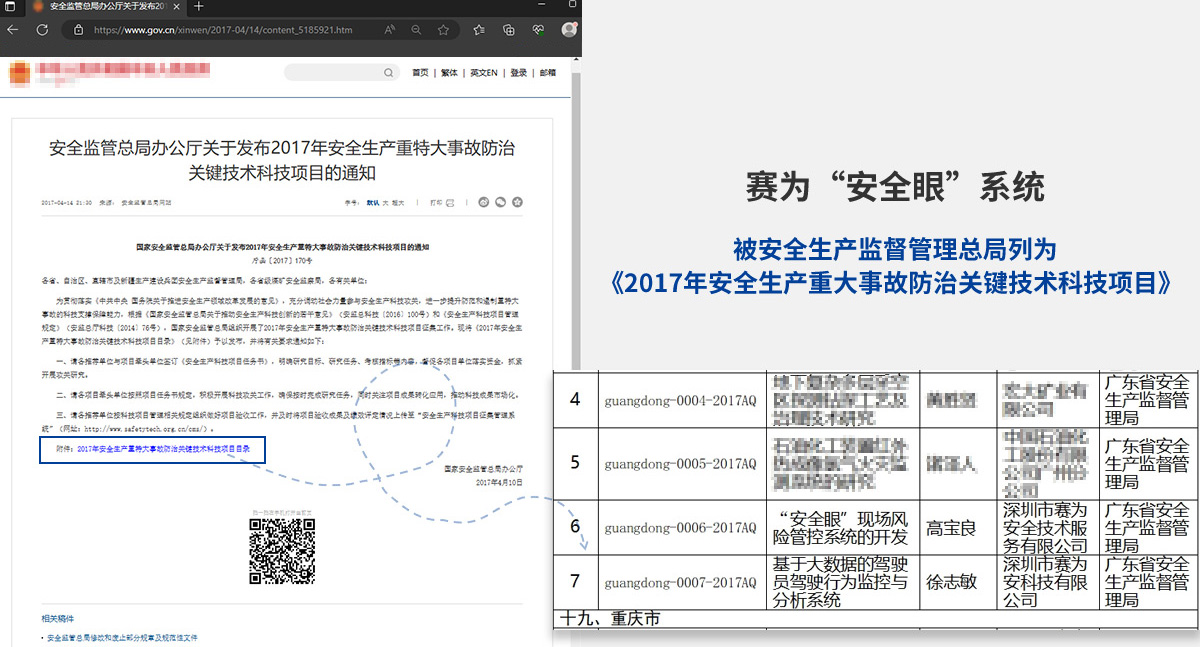Select the 安全监管总局办公厅 tab

click(104, 6)
